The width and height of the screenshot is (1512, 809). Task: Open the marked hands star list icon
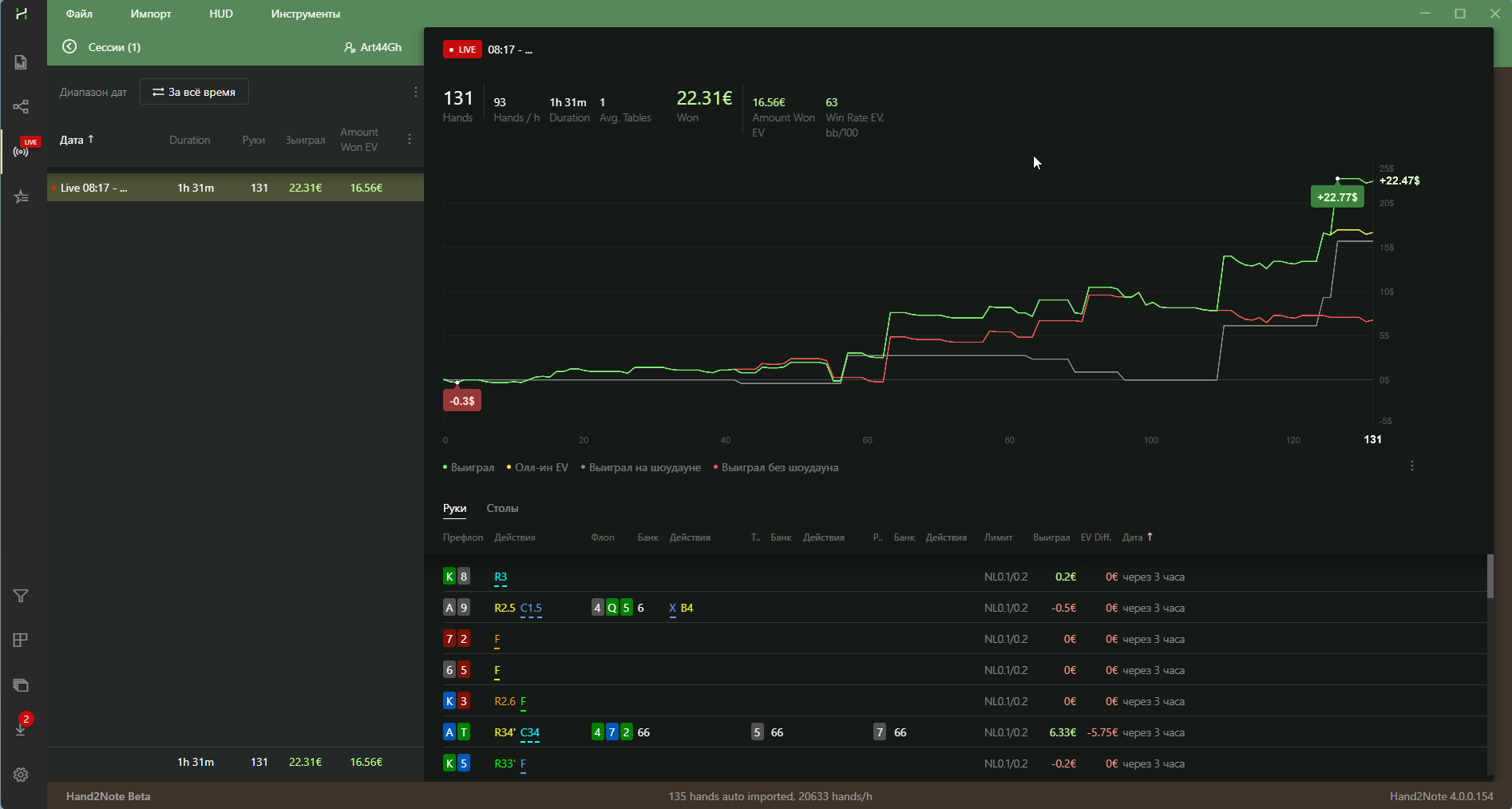pyautogui.click(x=22, y=196)
